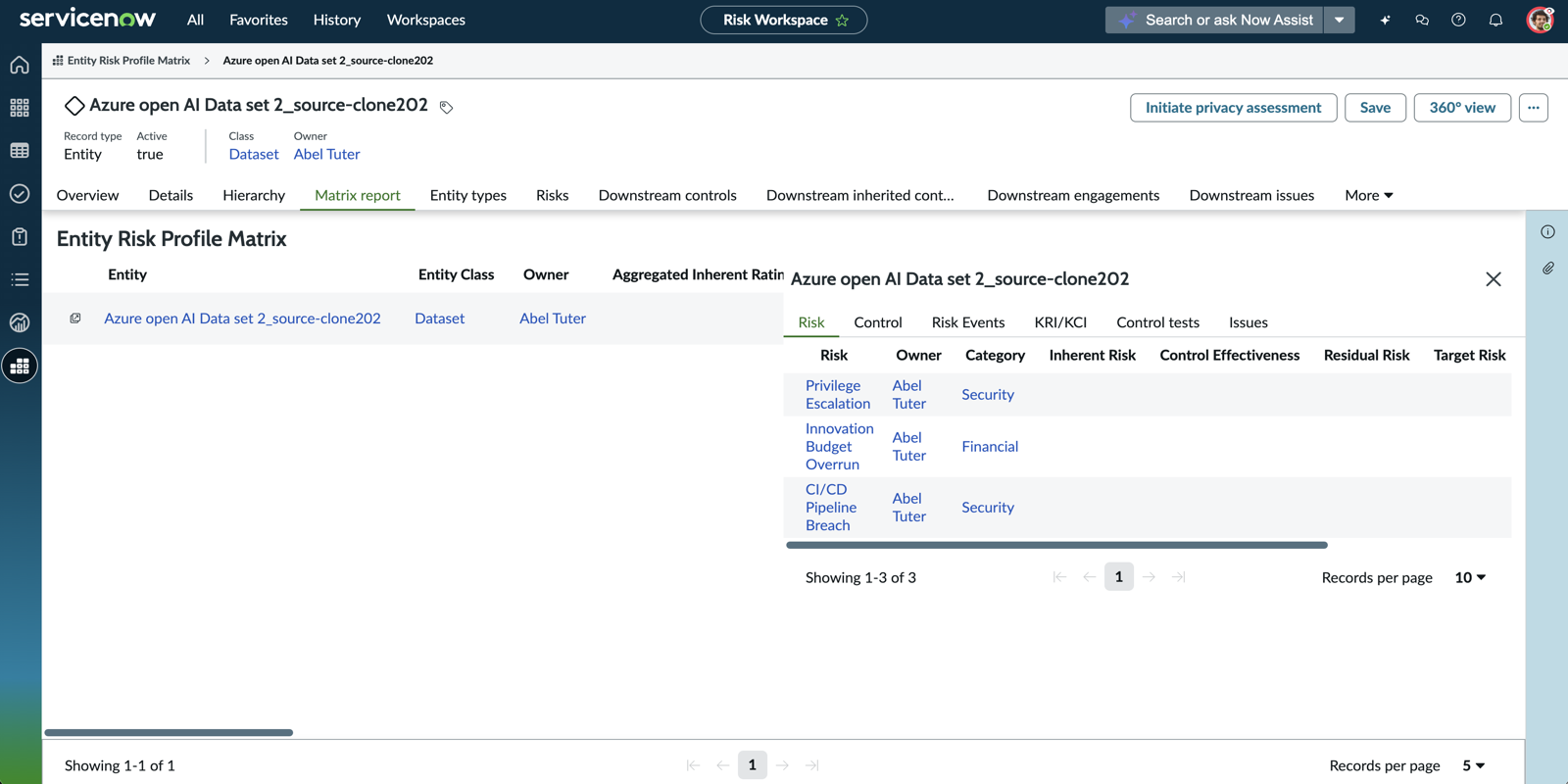Image resolution: width=1568 pixels, height=784 pixels.
Task: Open the Risk Events tab
Action: point(968,322)
